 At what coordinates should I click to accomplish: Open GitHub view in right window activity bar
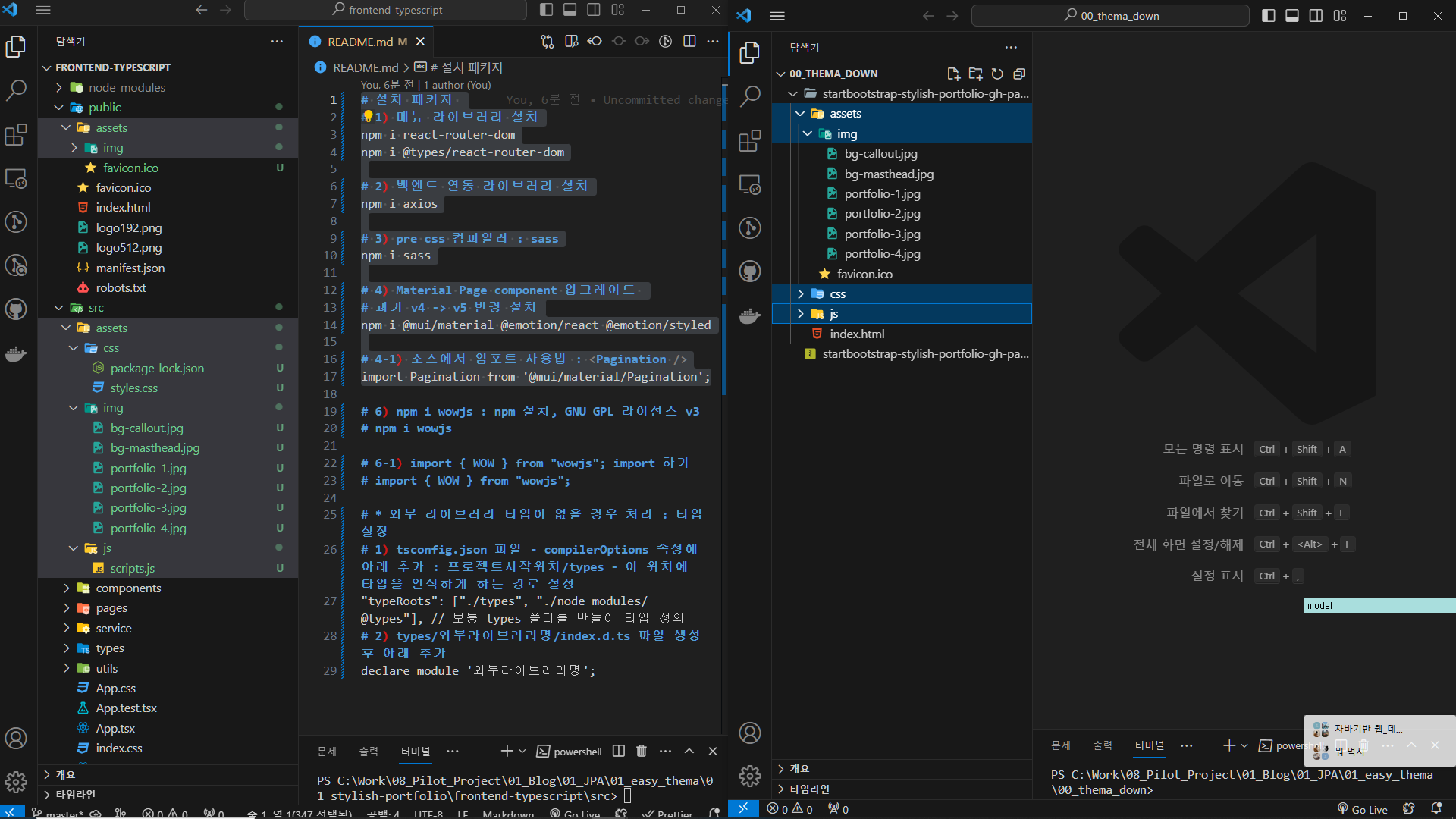coord(750,271)
